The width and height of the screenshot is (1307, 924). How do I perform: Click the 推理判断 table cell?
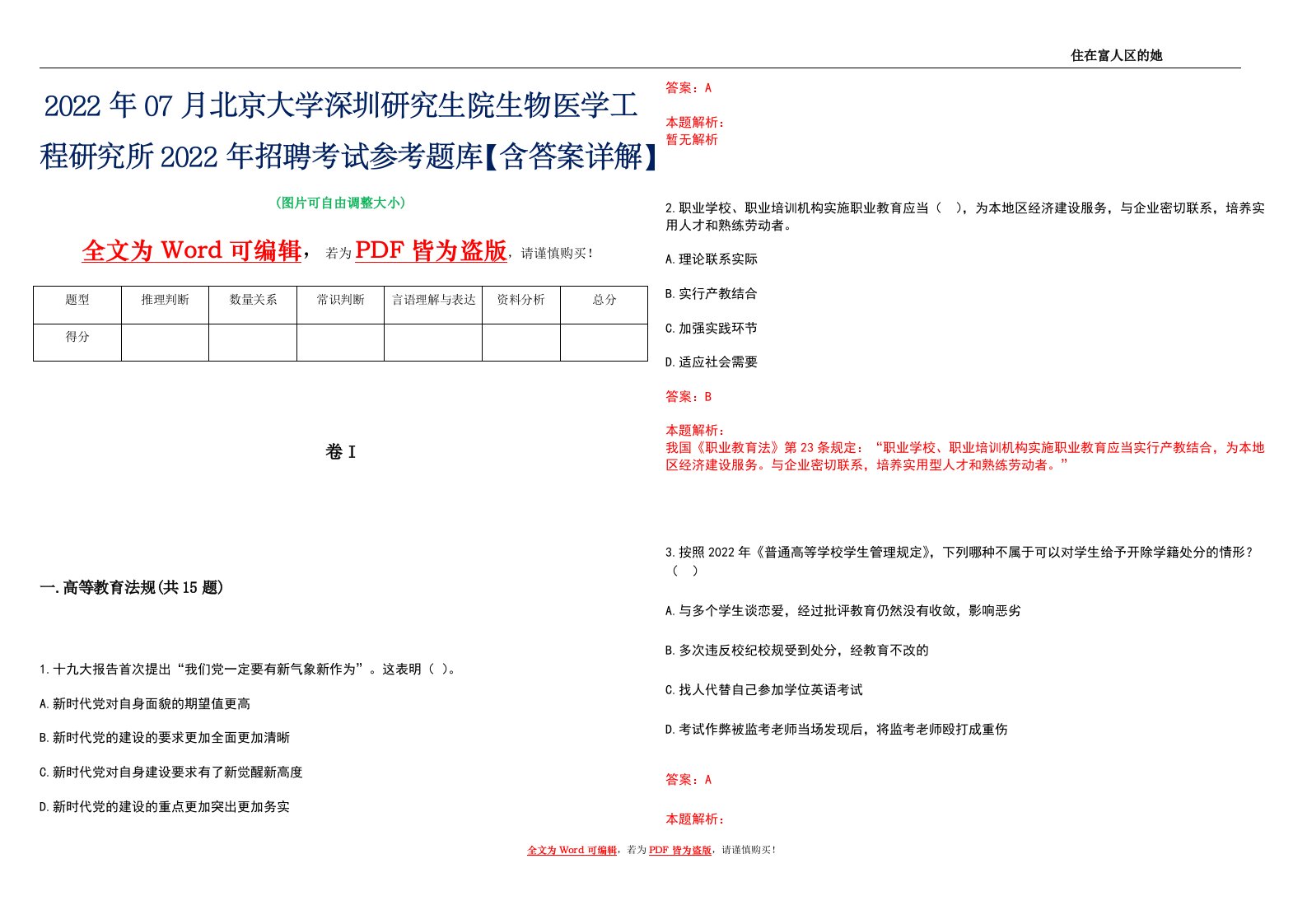click(165, 305)
